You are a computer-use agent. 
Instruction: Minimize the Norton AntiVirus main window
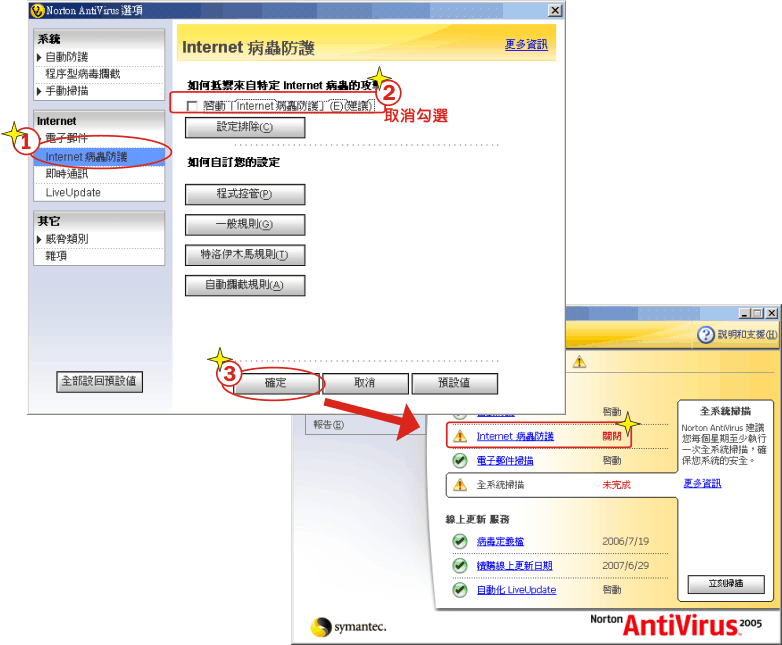coord(745,314)
